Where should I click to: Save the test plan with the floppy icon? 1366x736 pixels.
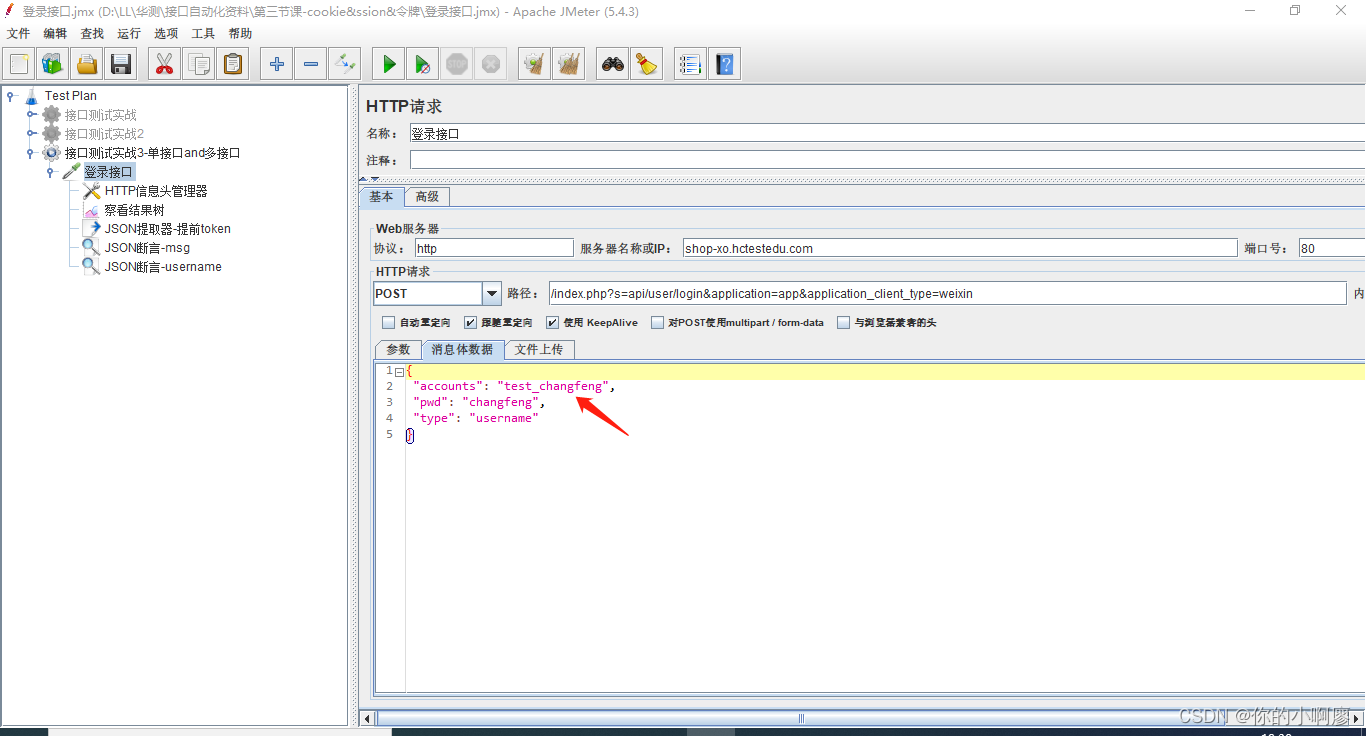[121, 64]
